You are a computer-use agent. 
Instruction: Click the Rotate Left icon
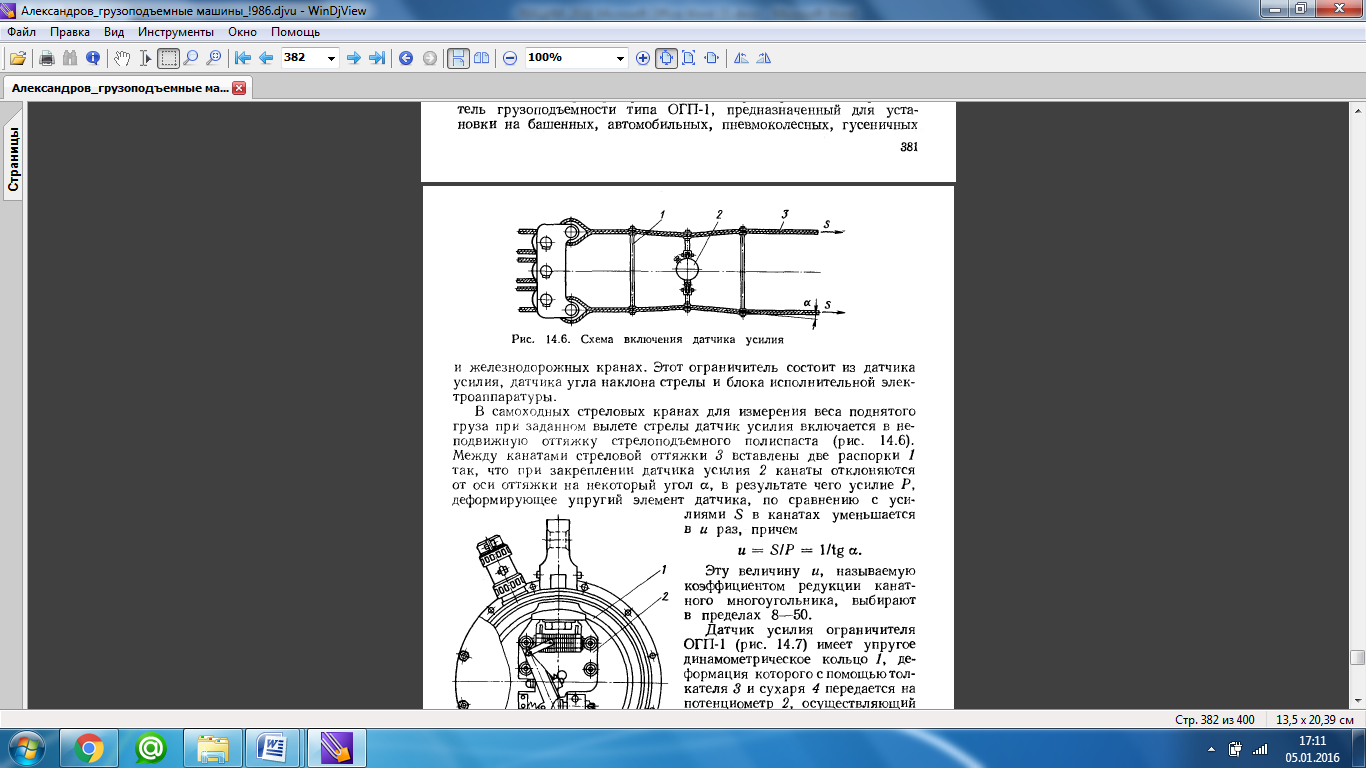741,58
